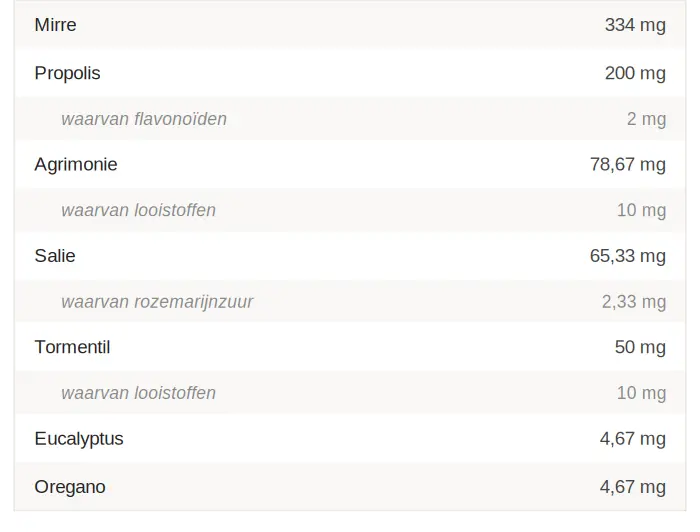This screenshot has height=532, width=700.
Task: Select the 50 mg Tormentil amount
Action: 640,347
